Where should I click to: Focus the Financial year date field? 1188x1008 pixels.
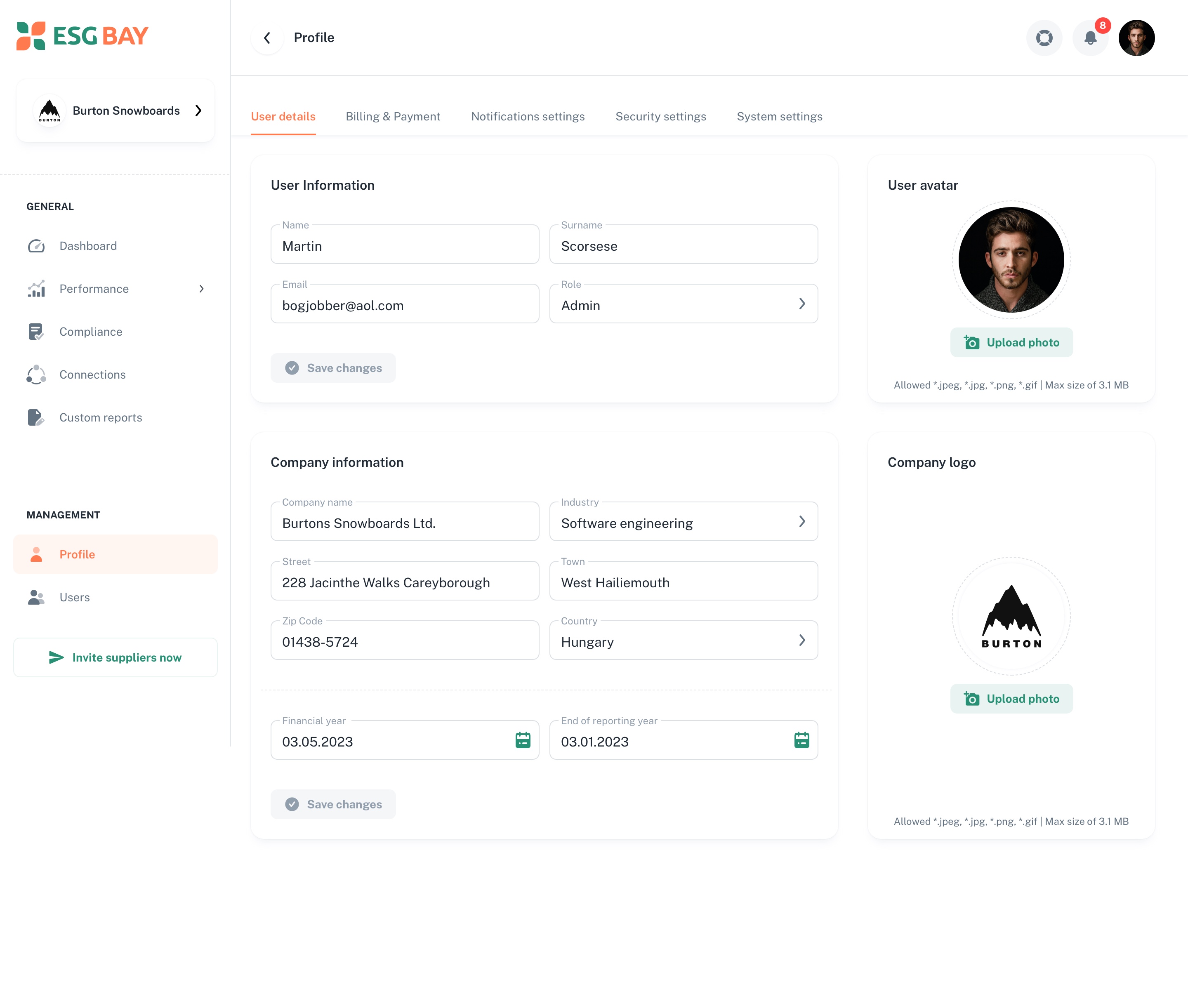click(405, 741)
